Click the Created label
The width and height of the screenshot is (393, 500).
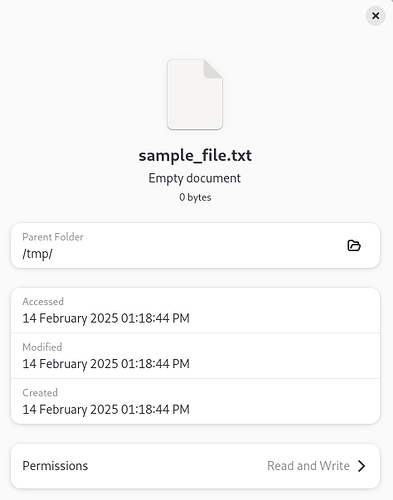coord(40,393)
